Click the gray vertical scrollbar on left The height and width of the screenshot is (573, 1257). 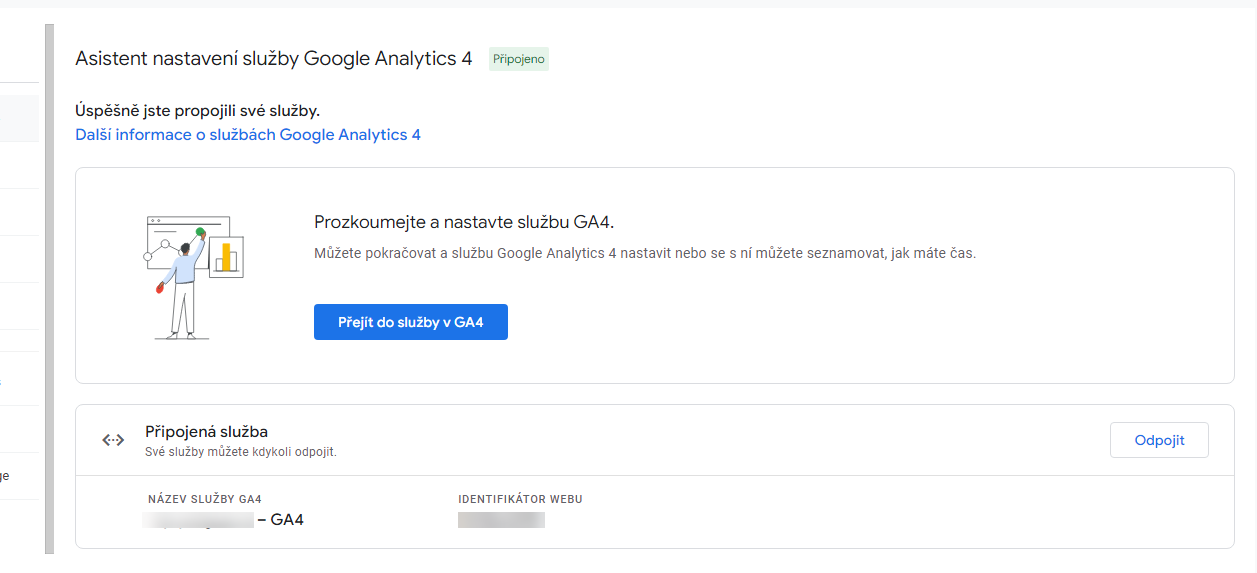(x=49, y=290)
